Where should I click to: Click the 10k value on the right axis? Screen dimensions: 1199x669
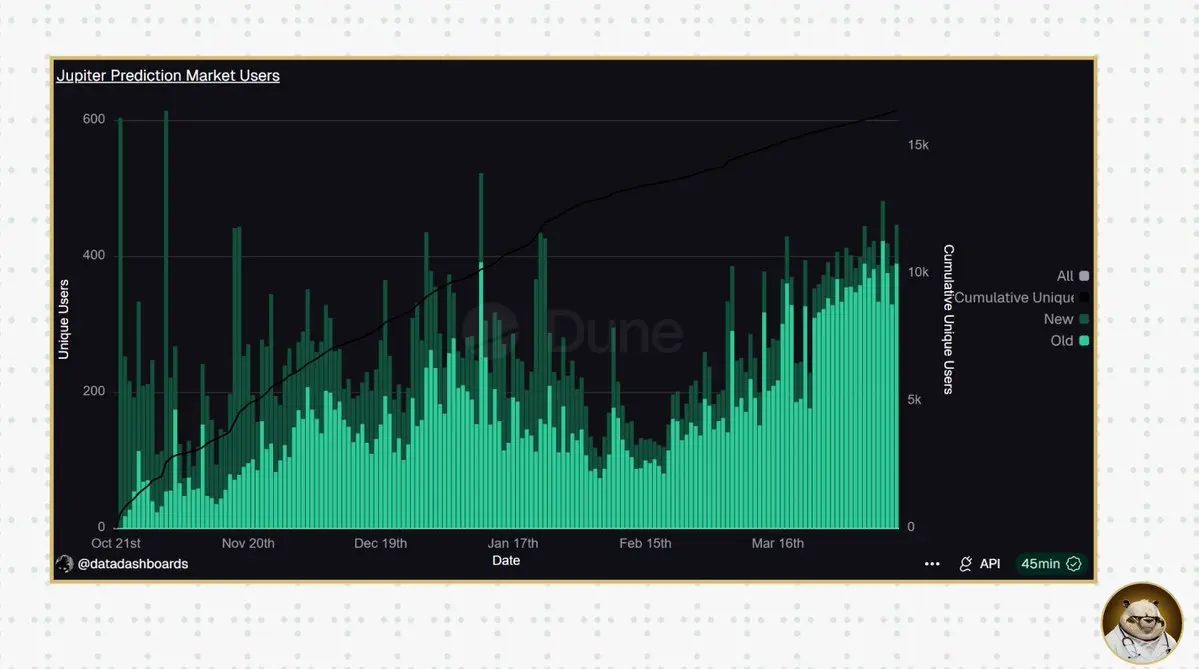918,272
